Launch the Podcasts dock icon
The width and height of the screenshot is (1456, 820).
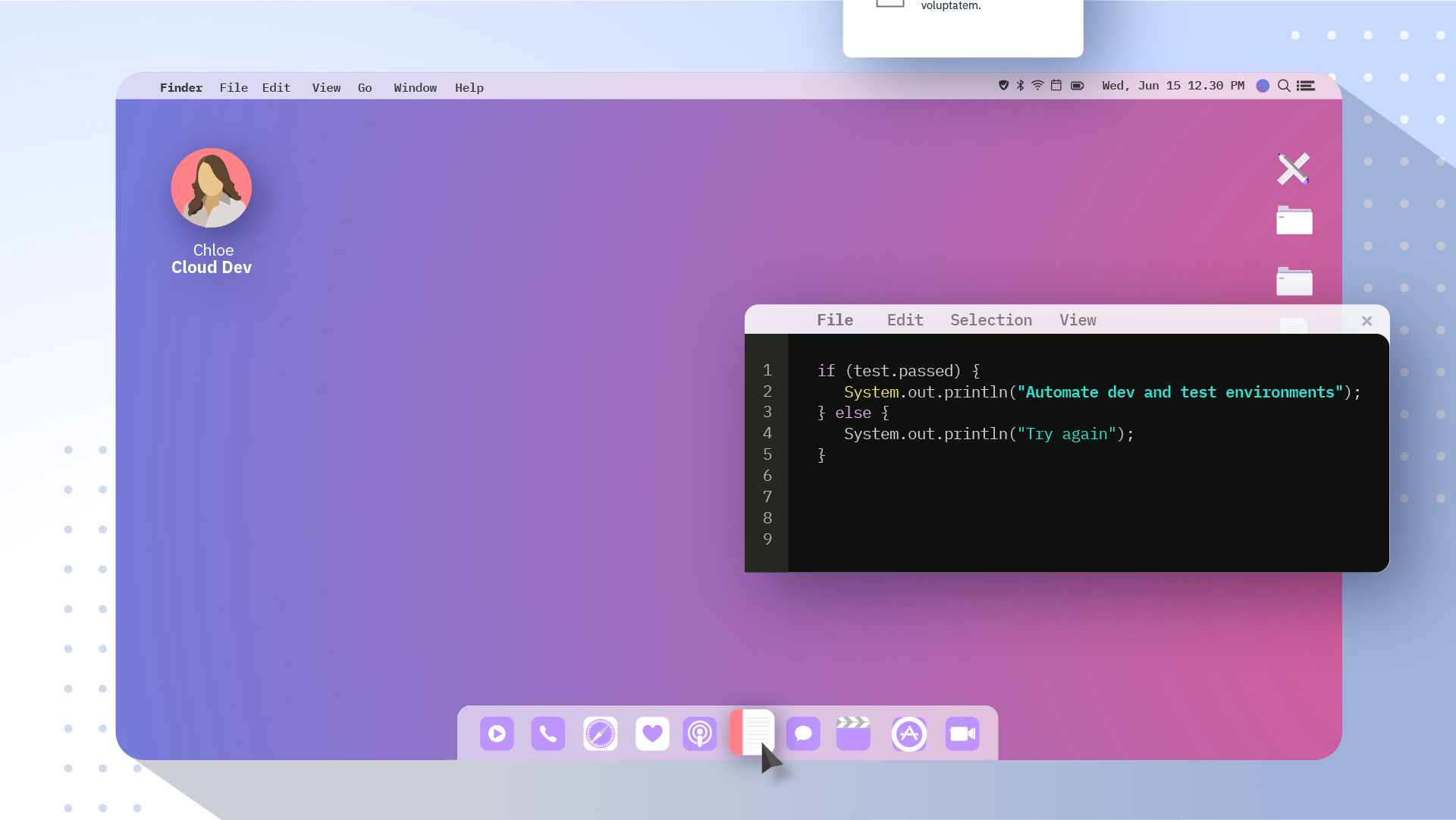699,734
